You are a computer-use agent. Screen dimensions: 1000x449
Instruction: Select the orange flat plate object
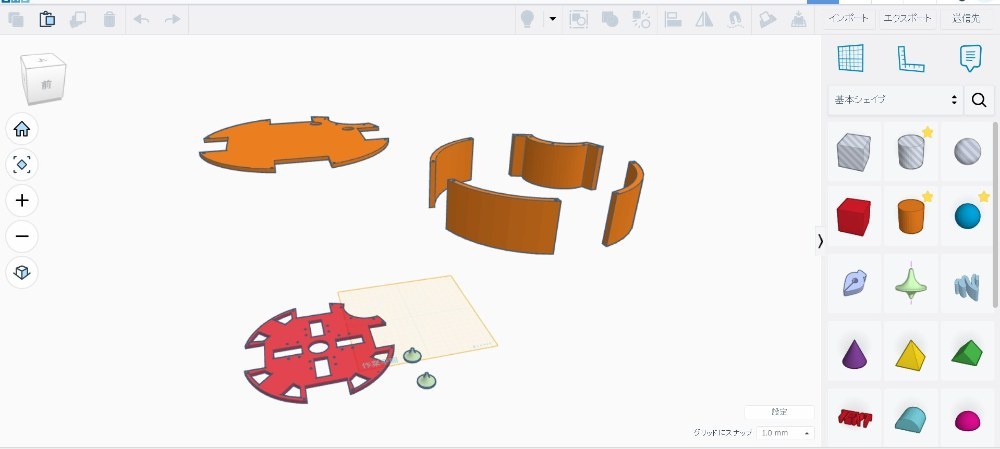click(x=293, y=145)
